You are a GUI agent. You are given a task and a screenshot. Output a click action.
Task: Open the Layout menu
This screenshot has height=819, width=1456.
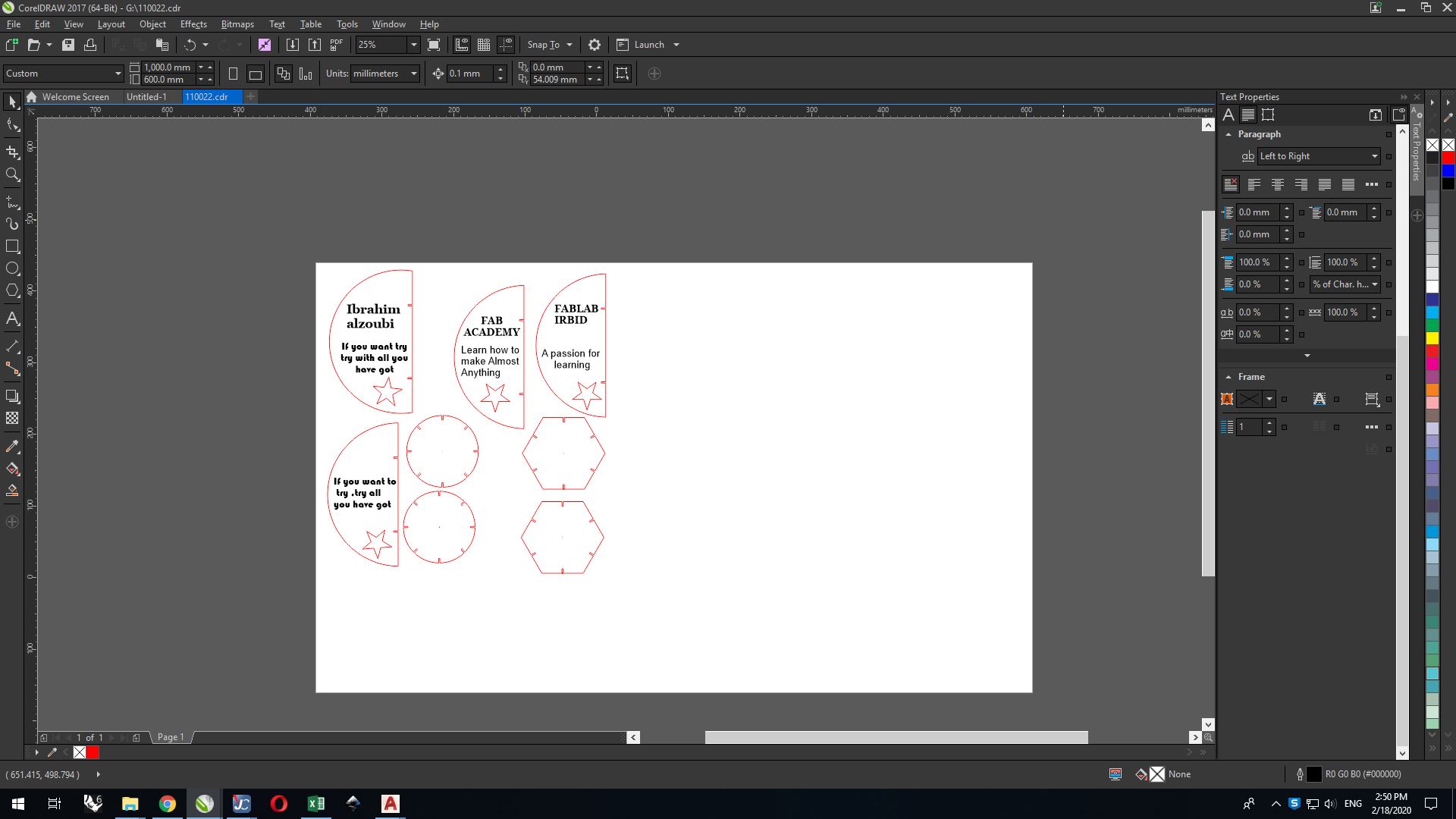pos(111,24)
